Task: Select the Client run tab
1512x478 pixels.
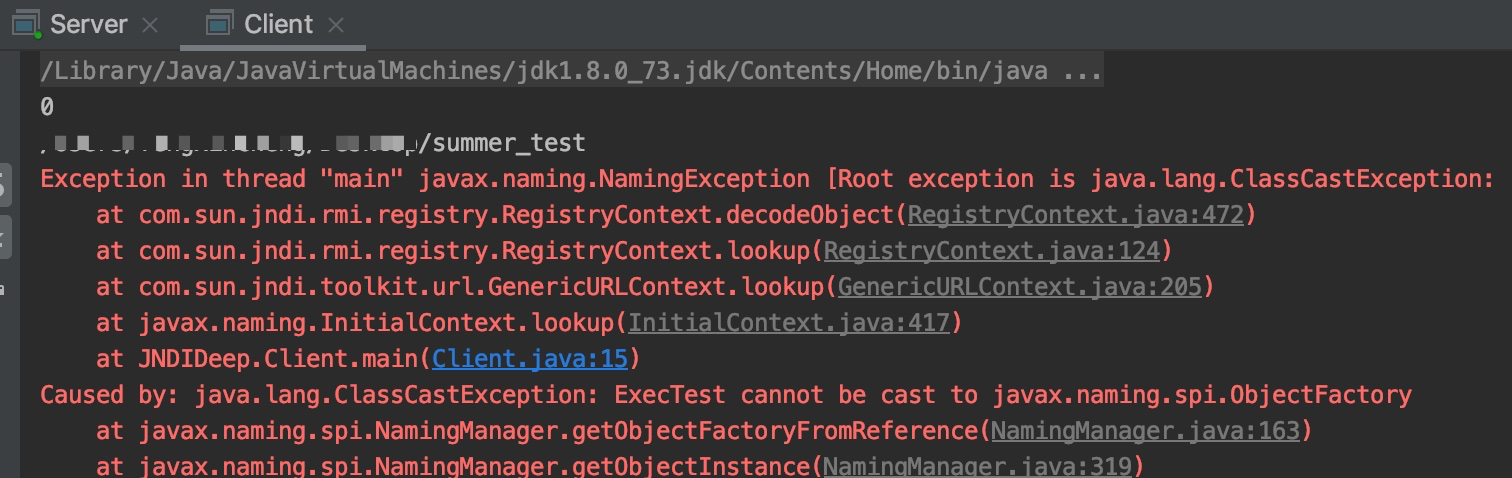Action: (x=278, y=24)
